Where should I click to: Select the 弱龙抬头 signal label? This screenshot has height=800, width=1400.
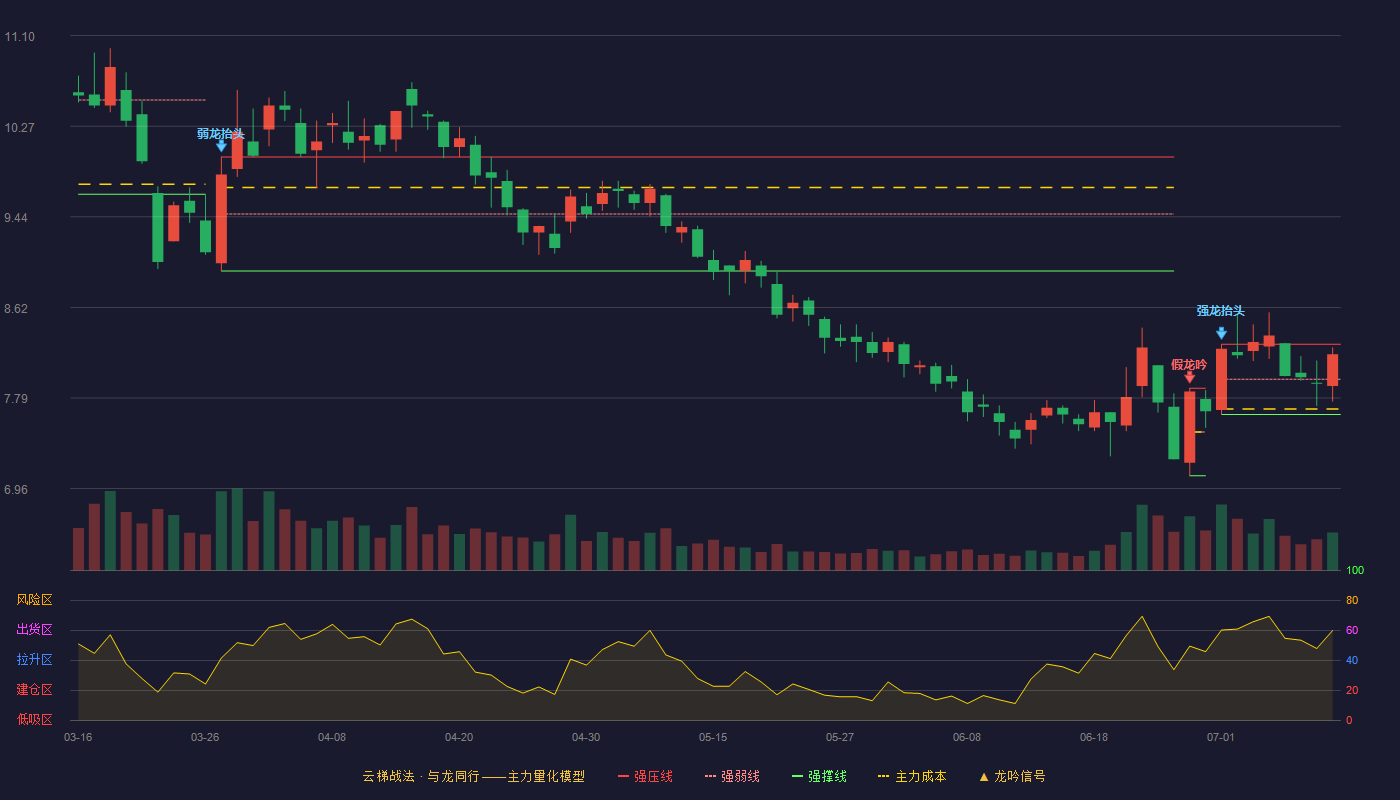pos(221,133)
